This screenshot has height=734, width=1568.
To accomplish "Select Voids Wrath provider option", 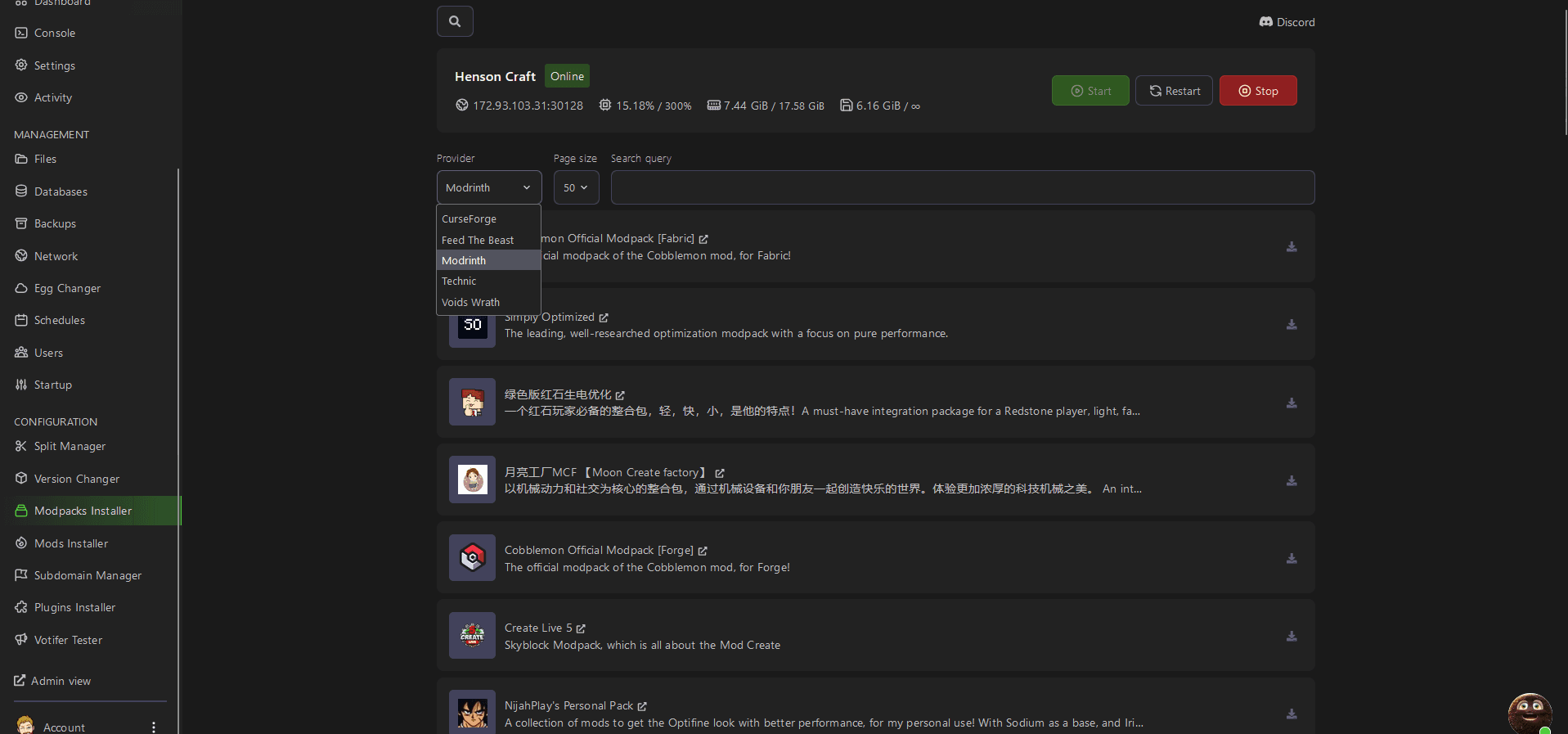I will pos(489,302).
